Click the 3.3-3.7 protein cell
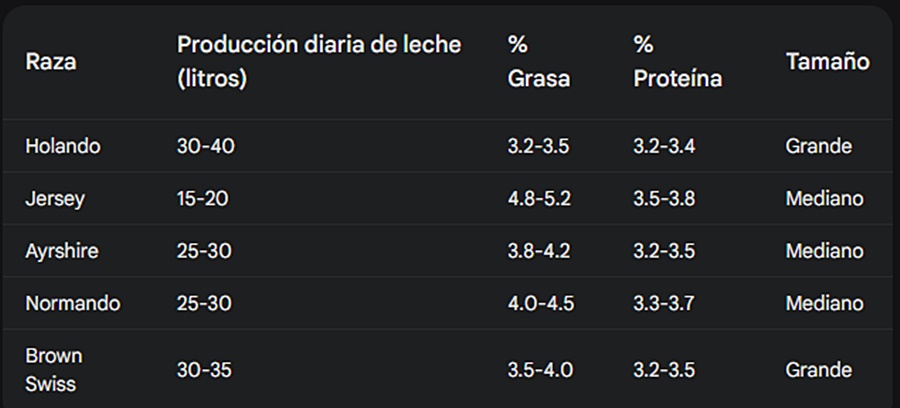The image size is (900, 408). (664, 302)
